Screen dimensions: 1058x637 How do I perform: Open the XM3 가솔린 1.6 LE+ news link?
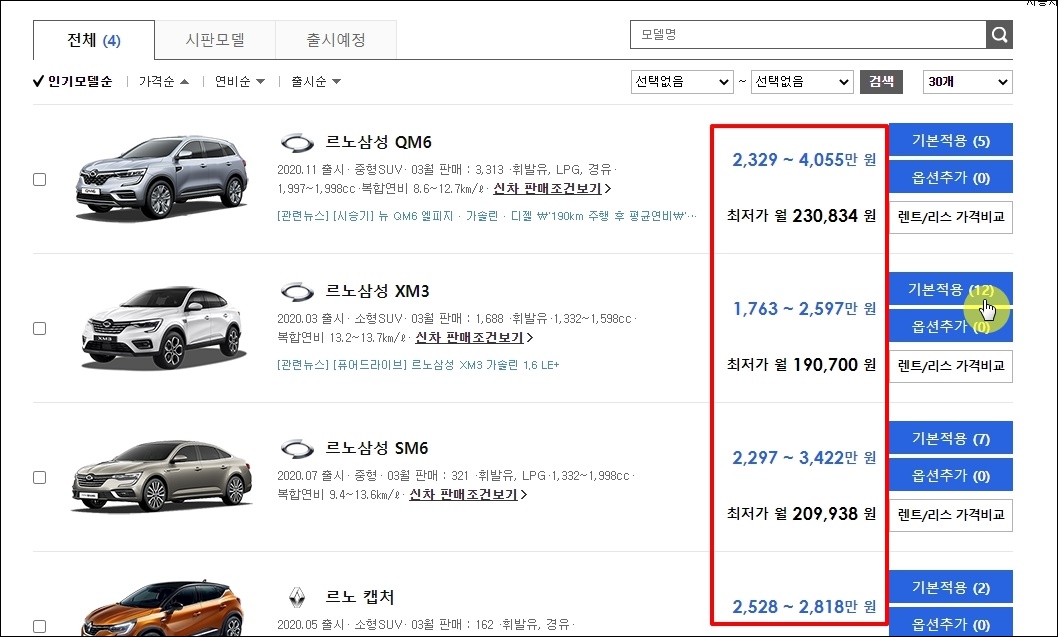point(418,365)
